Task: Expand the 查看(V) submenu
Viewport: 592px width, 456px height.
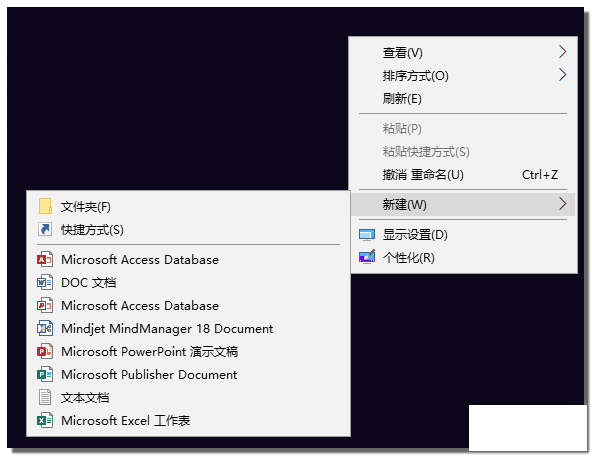Action: [x=464, y=52]
